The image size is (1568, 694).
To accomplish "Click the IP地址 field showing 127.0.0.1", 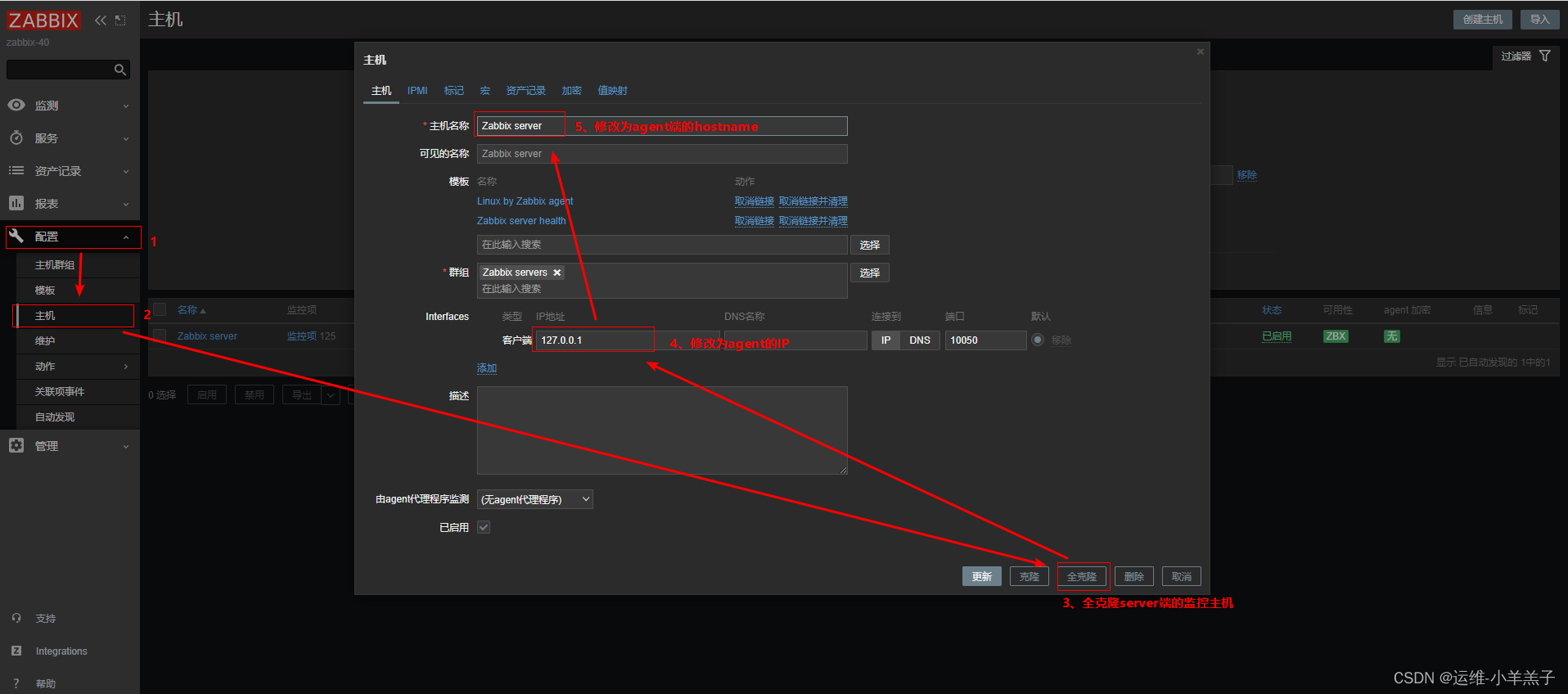I will click(629, 340).
